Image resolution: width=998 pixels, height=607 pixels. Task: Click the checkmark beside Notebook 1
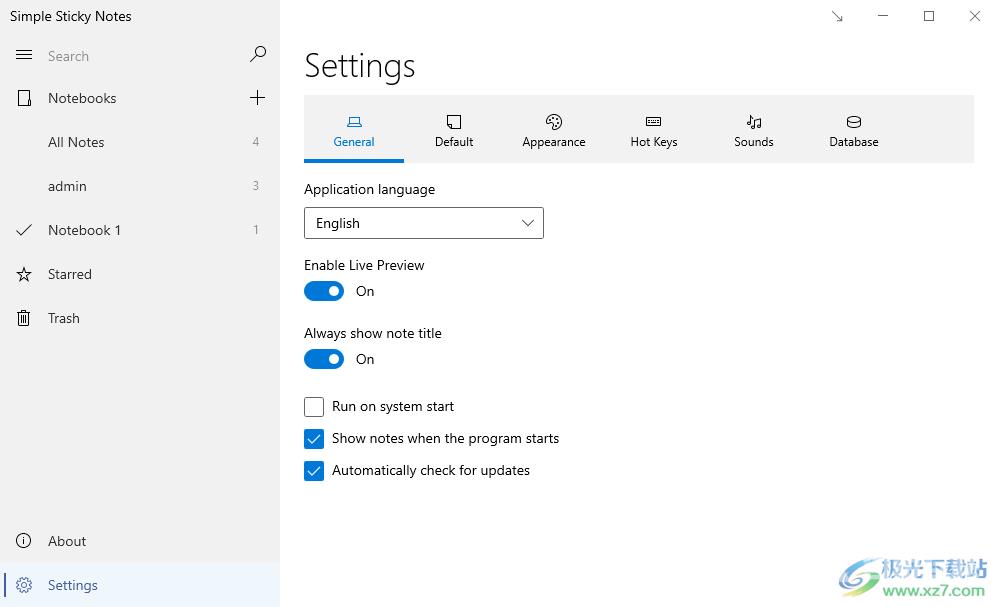pyautogui.click(x=24, y=230)
